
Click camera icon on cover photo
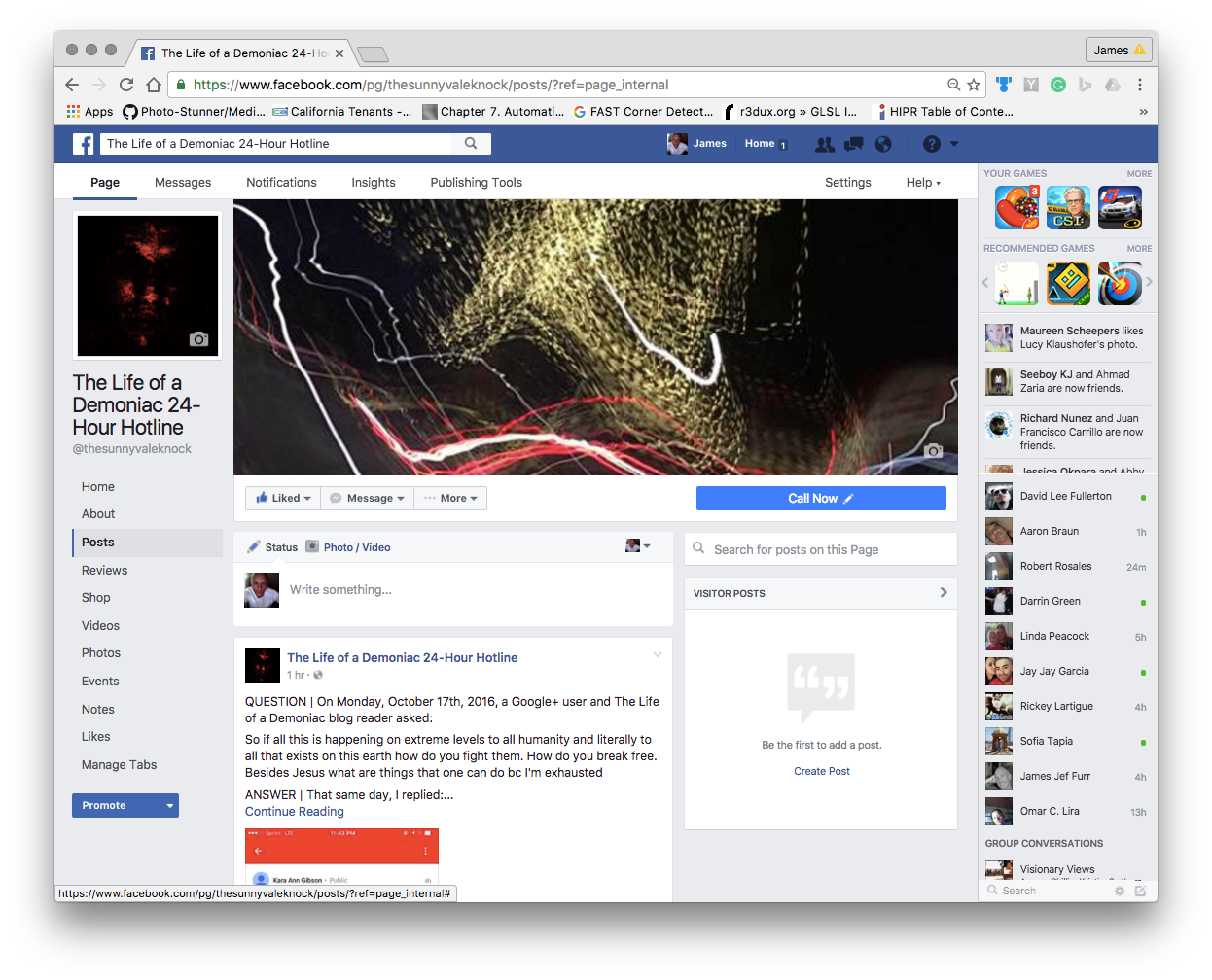point(934,451)
